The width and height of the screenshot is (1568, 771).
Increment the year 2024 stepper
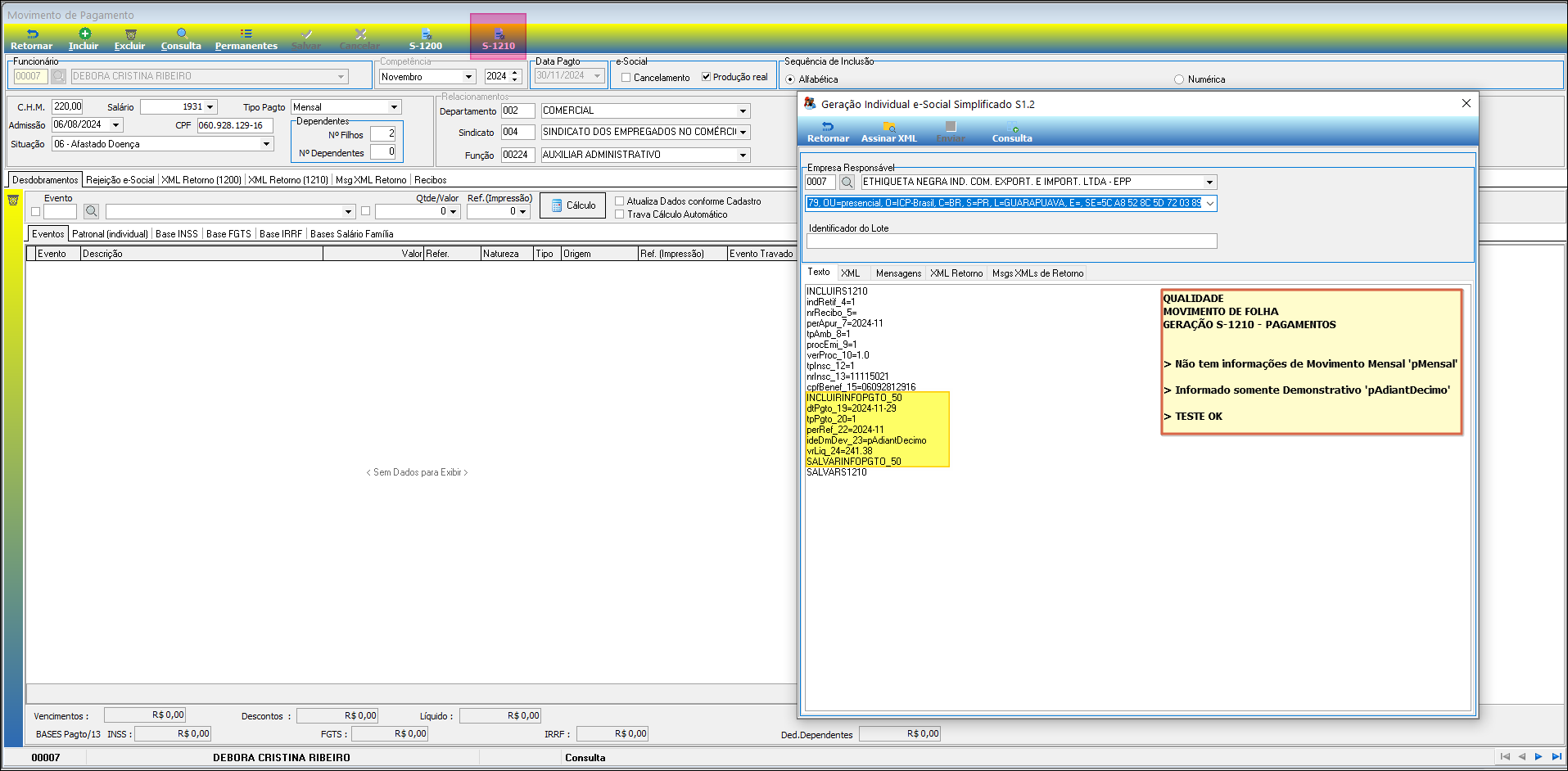pyautogui.click(x=515, y=73)
